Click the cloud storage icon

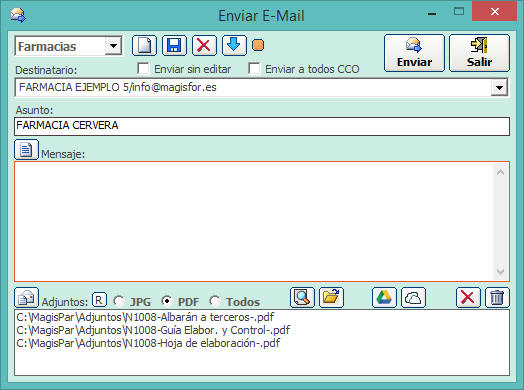pos(413,297)
